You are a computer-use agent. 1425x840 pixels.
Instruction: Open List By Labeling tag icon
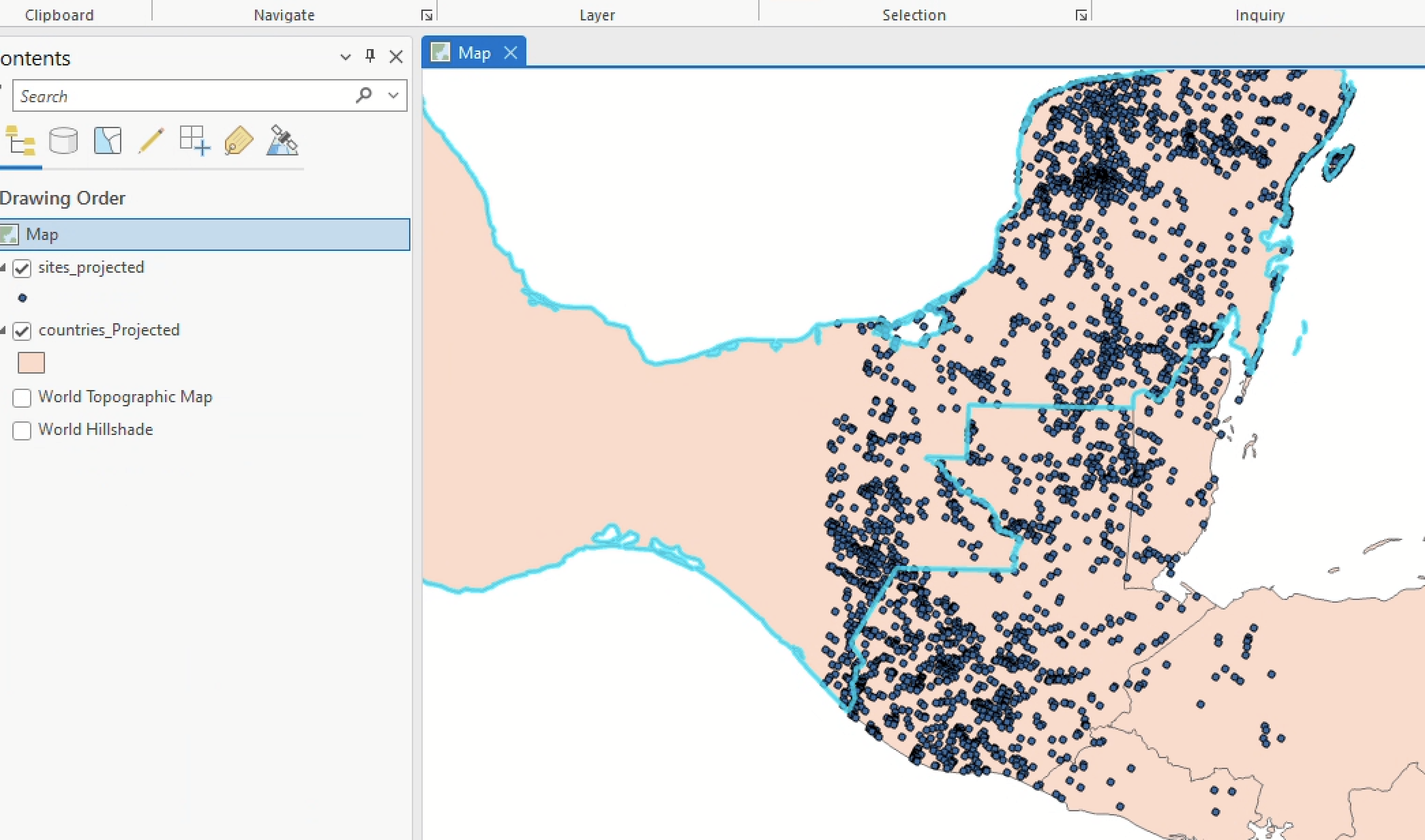tap(239, 141)
